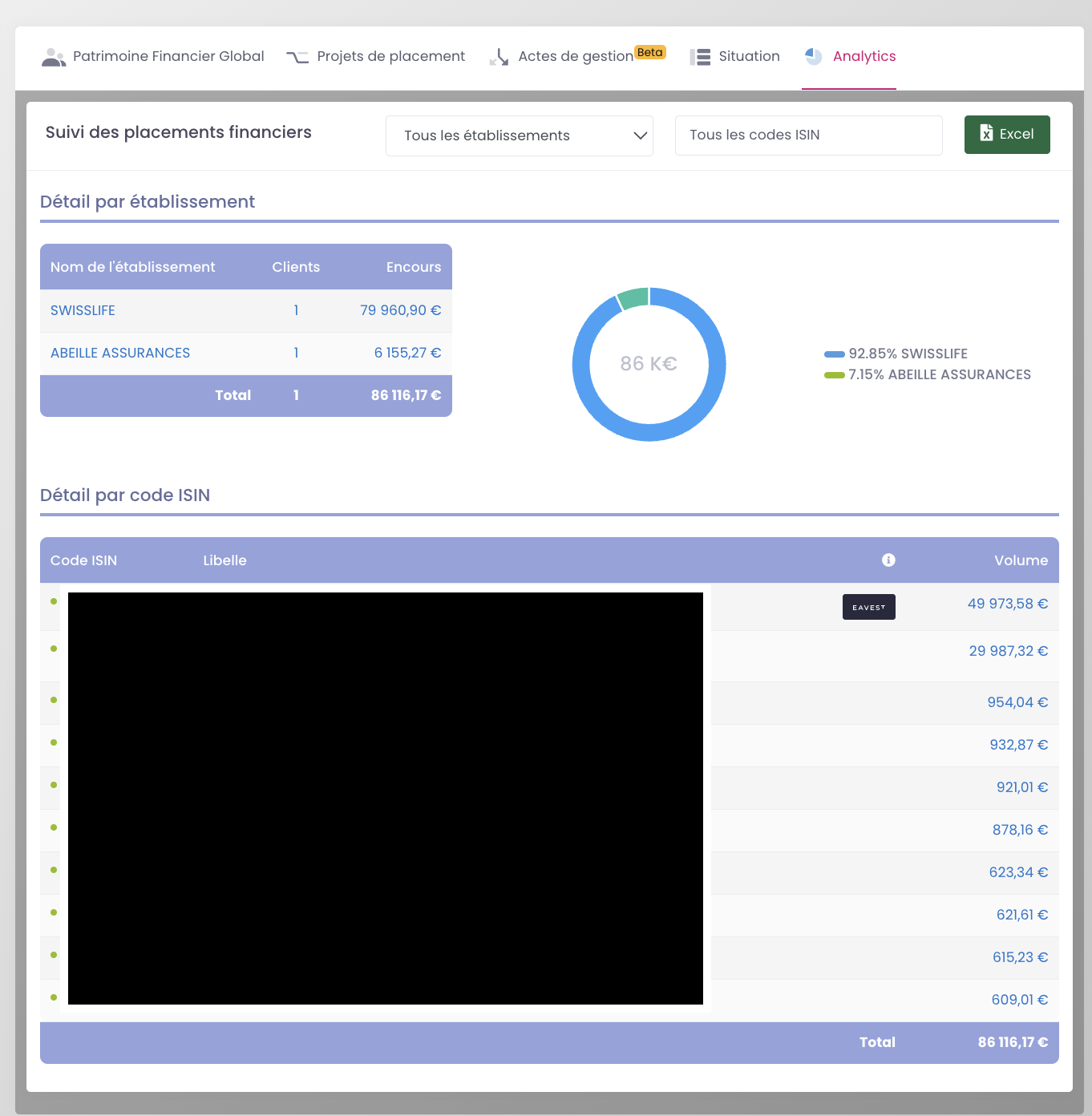Select the Actes de gestion graph icon
This screenshot has height=1116, width=1092.
coord(499,57)
